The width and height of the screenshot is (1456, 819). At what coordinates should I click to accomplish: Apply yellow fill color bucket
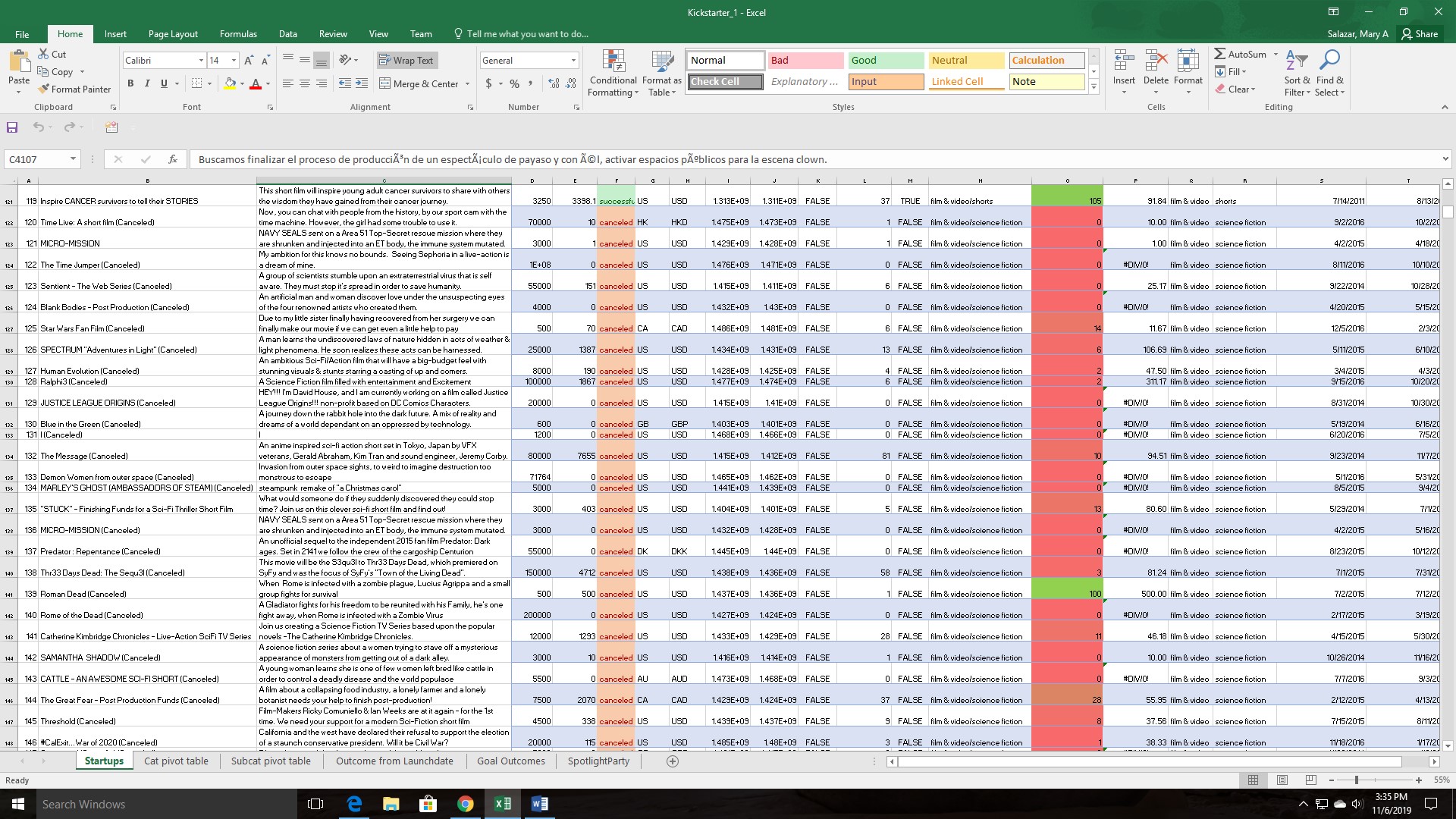[x=230, y=83]
